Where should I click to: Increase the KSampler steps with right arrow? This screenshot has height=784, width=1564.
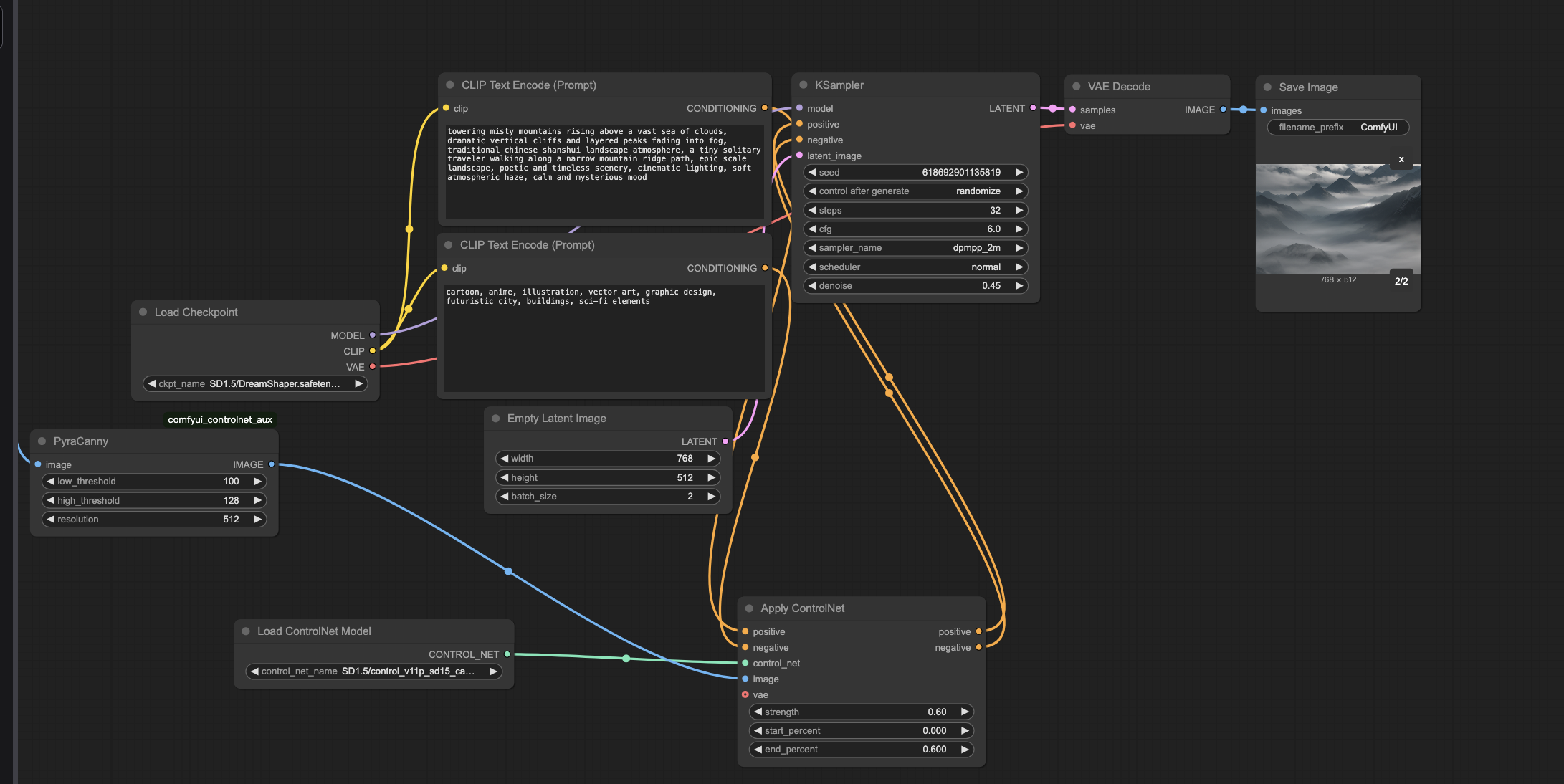pos(1019,210)
